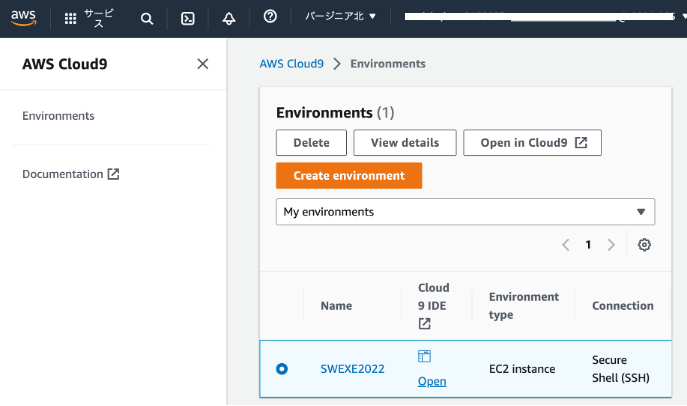The height and width of the screenshot is (406, 687).
Task: Click the search magnifier icon
Action: pos(147,18)
